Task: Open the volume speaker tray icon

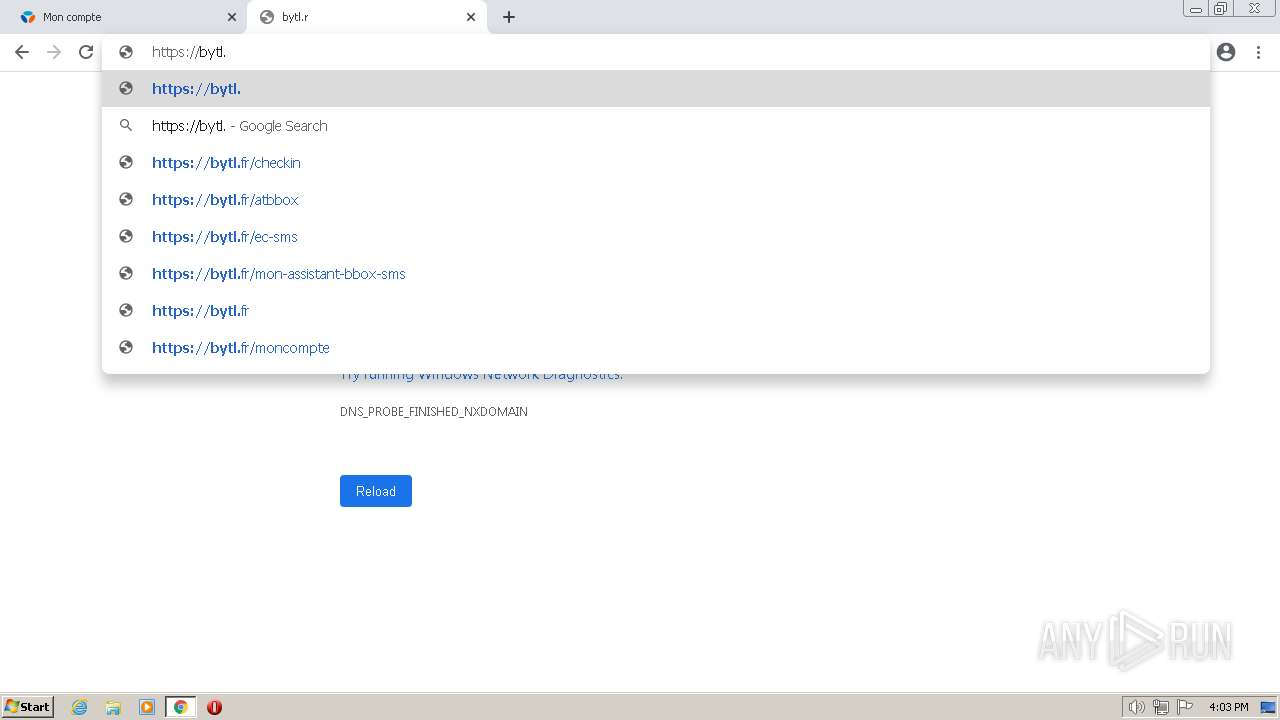Action: 1136,707
